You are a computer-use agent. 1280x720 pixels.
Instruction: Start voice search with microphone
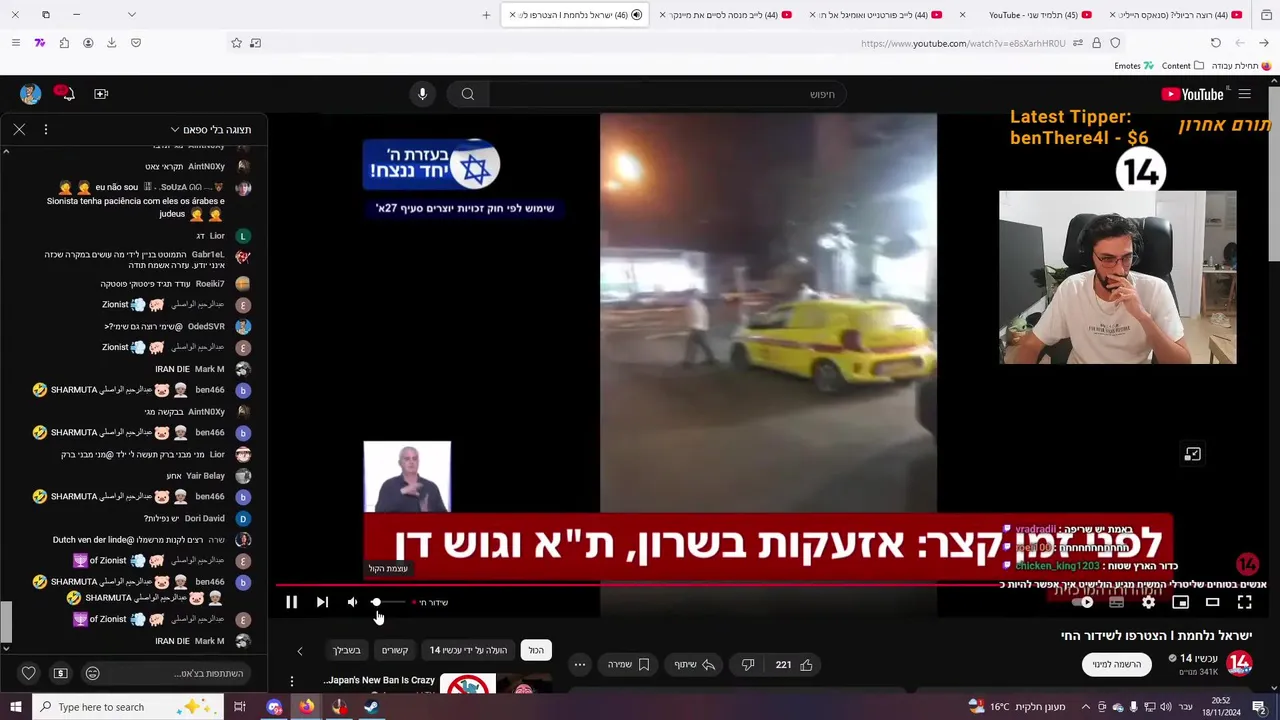(x=422, y=94)
